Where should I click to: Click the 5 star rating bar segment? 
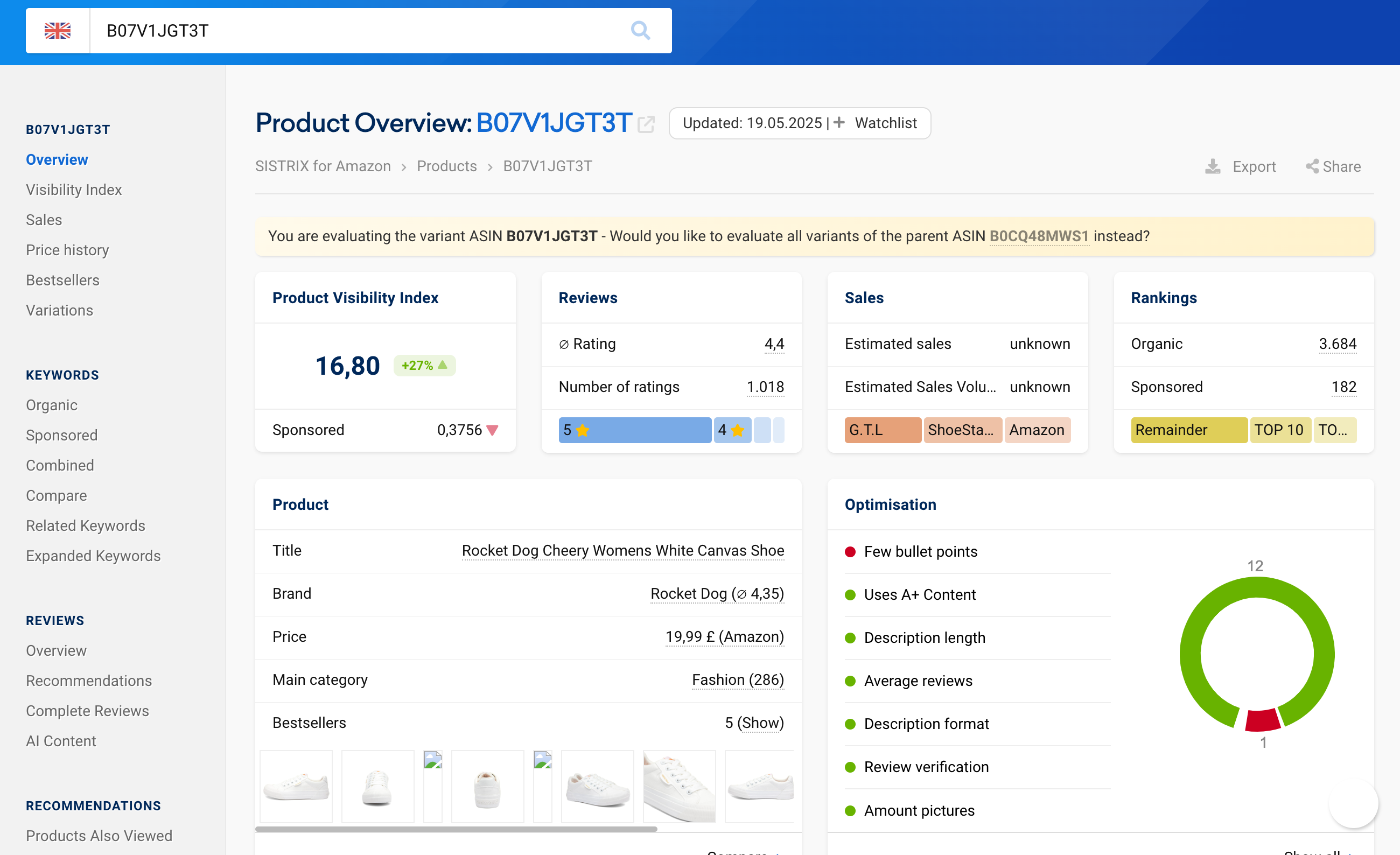pyautogui.click(x=635, y=430)
